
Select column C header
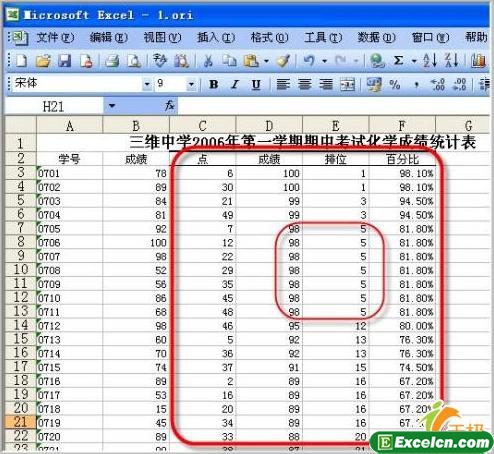point(202,125)
